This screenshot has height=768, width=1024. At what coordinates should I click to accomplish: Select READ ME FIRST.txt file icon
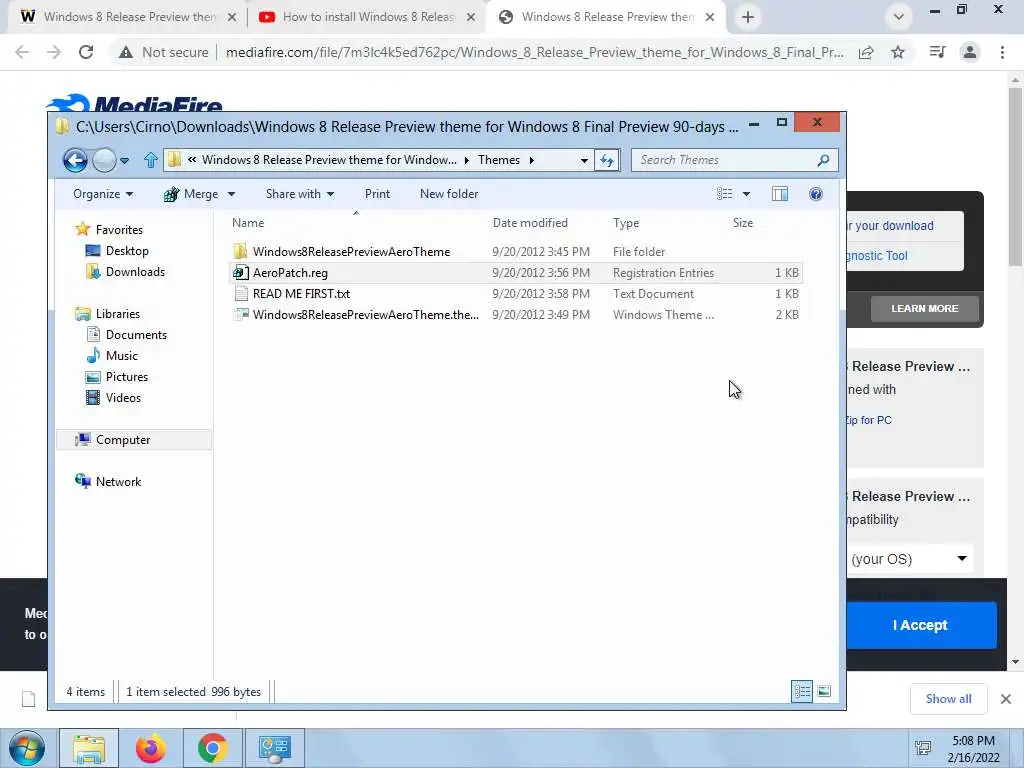click(x=241, y=294)
